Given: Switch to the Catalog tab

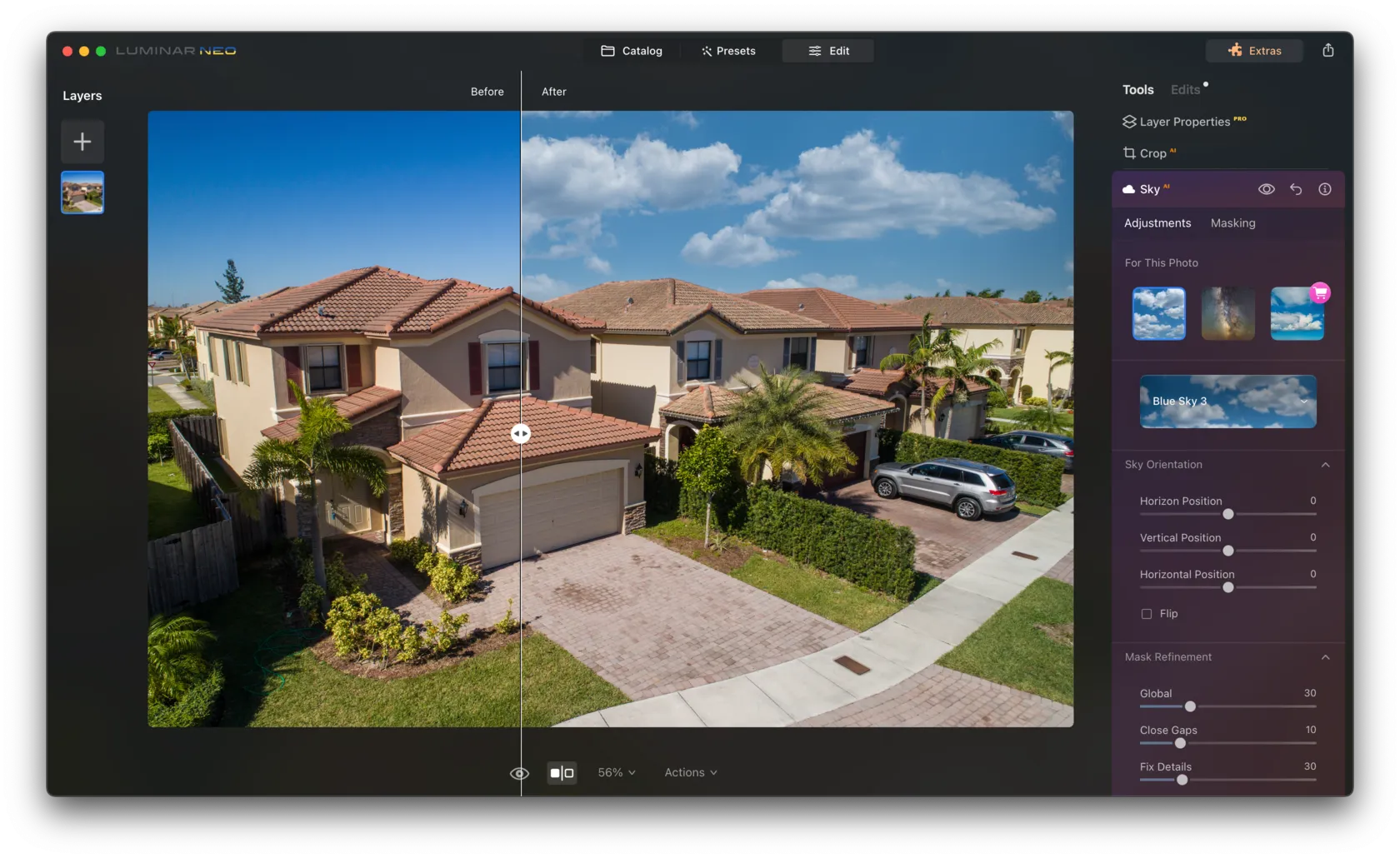Looking at the screenshot, I should [x=632, y=51].
